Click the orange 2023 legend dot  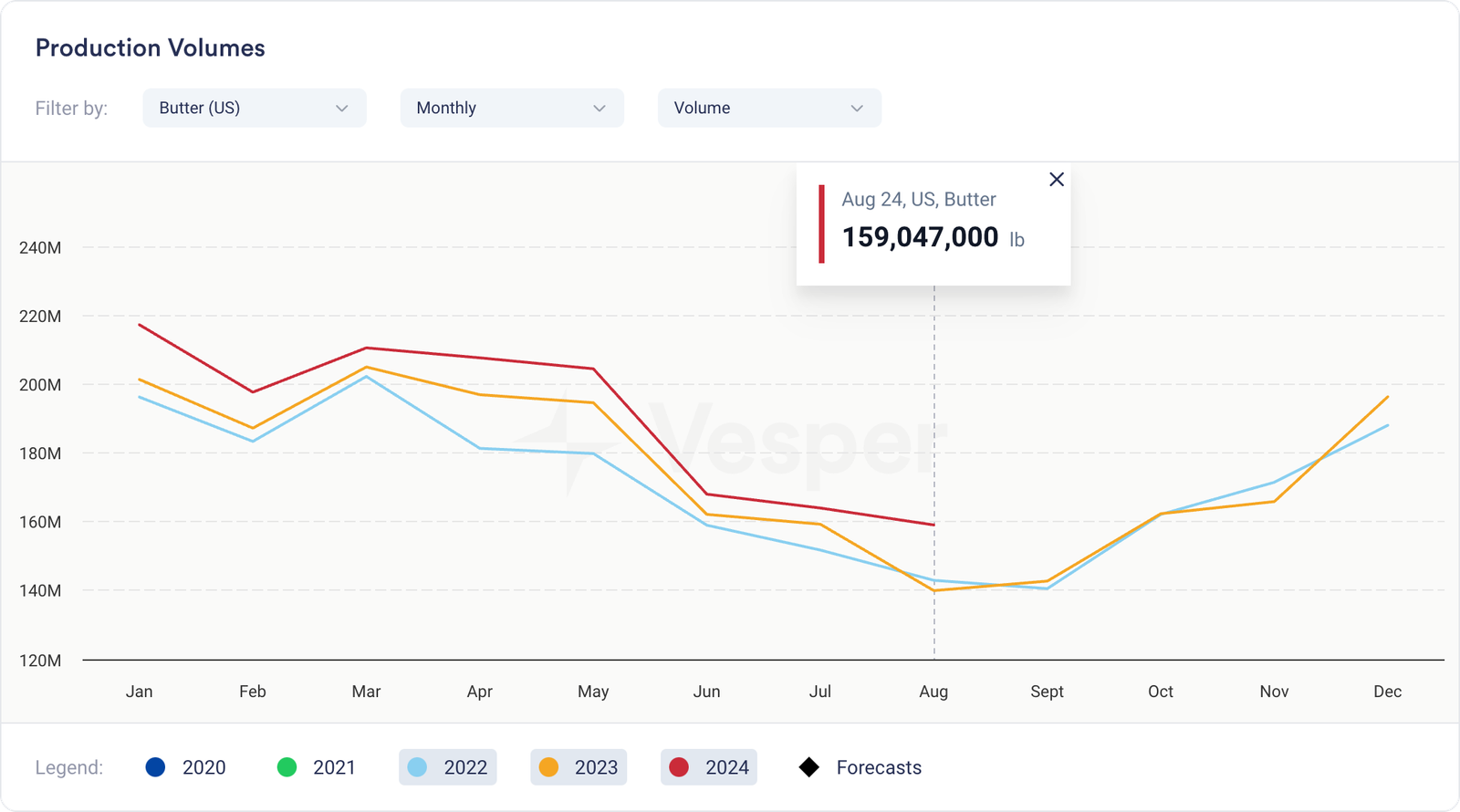pos(548,767)
